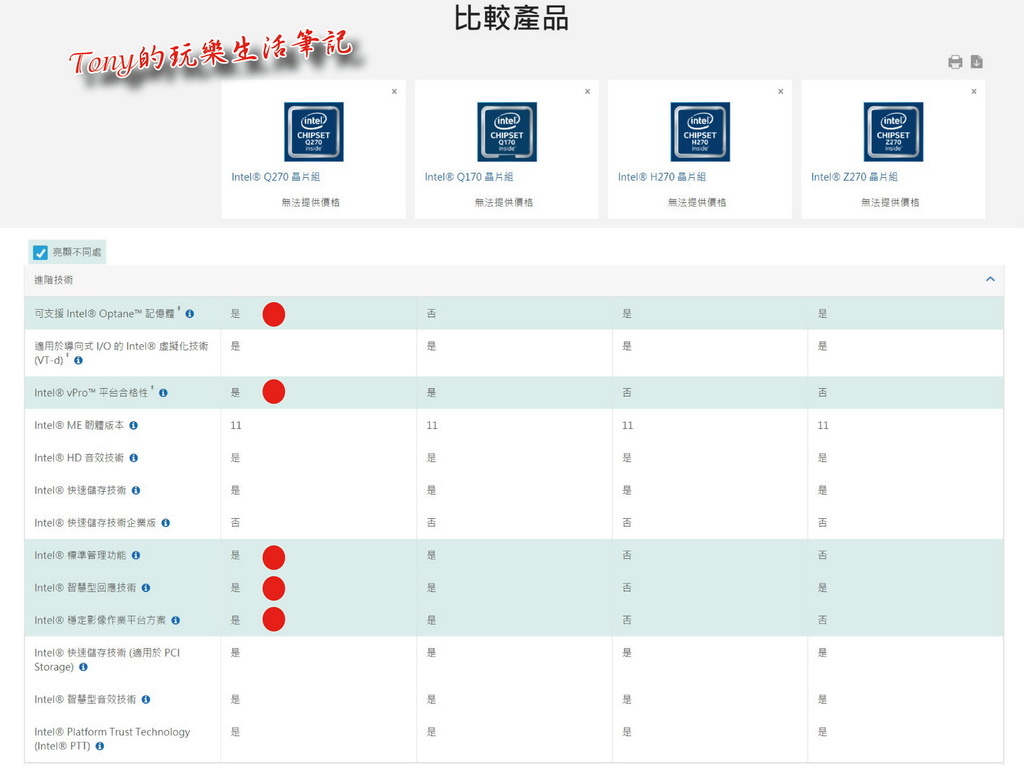
Task: Click H270 vPro value 否
Action: 627,393
